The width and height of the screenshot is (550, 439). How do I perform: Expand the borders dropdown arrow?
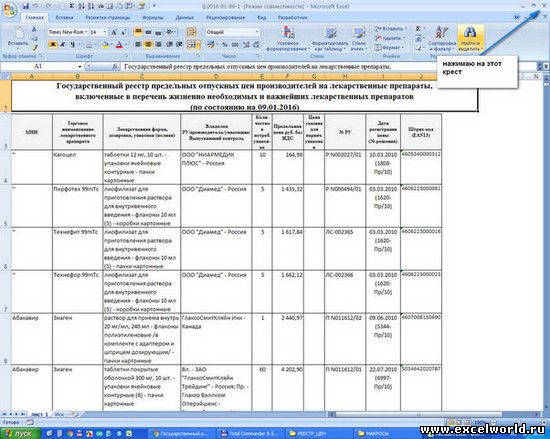coord(95,45)
